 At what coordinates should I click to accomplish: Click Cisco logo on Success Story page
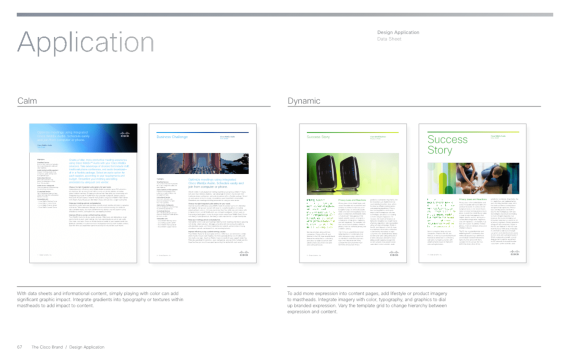click(x=514, y=252)
